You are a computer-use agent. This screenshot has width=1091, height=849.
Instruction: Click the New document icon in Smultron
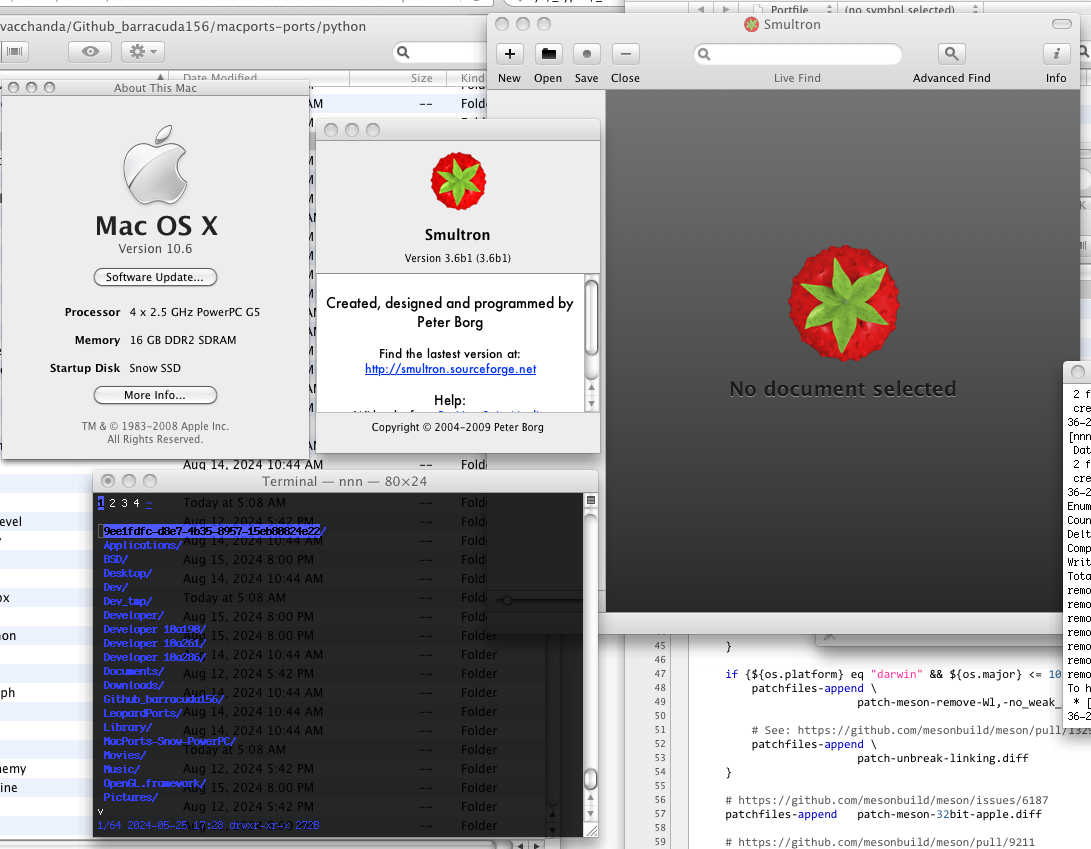(509, 54)
